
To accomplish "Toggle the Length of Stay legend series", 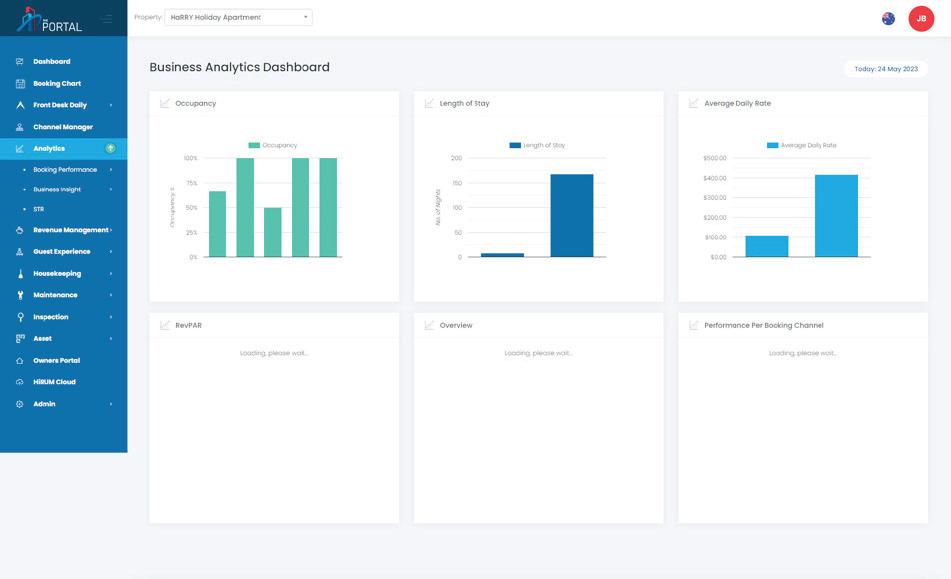I will [x=537, y=146].
